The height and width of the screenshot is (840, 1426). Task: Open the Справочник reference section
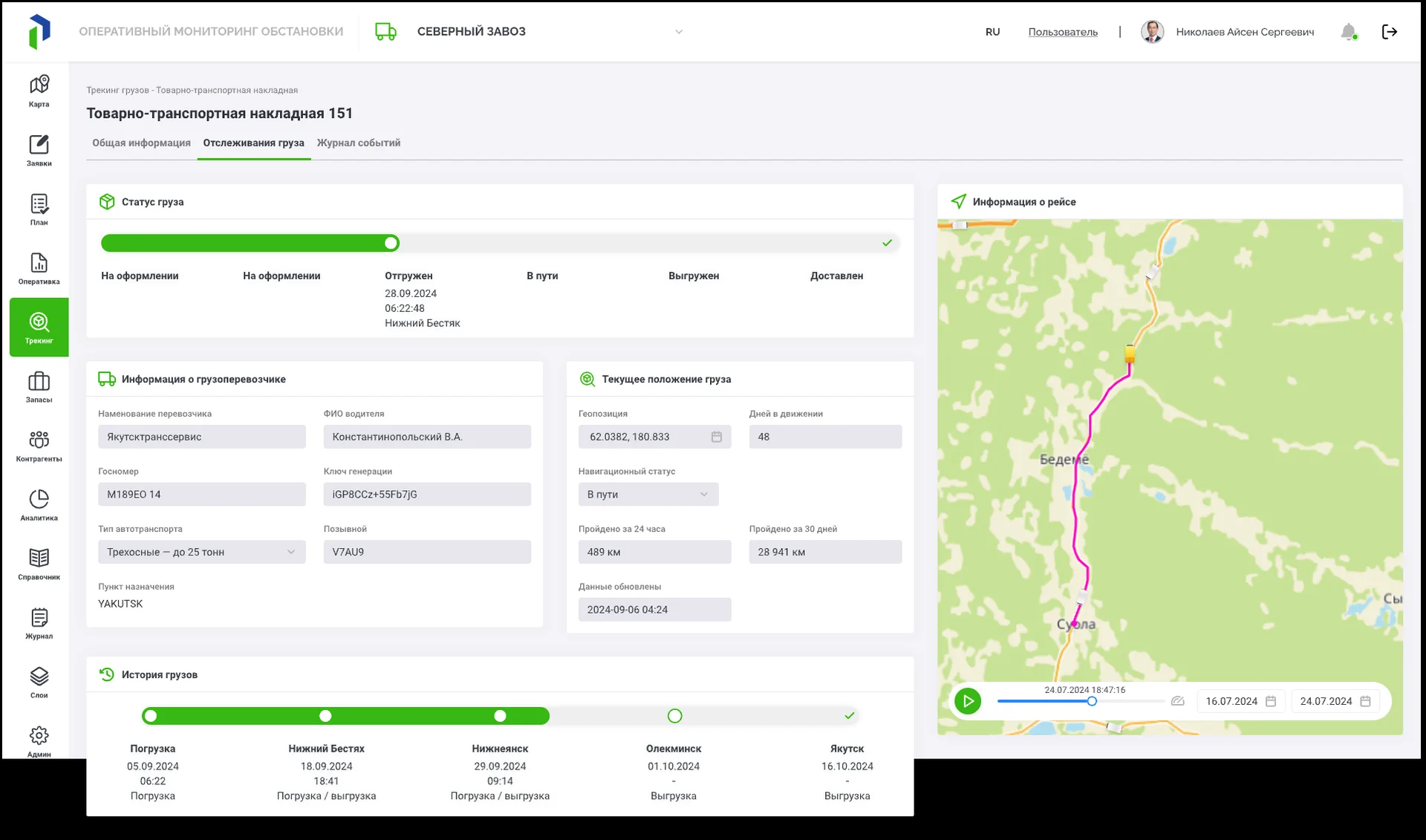pos(39,564)
